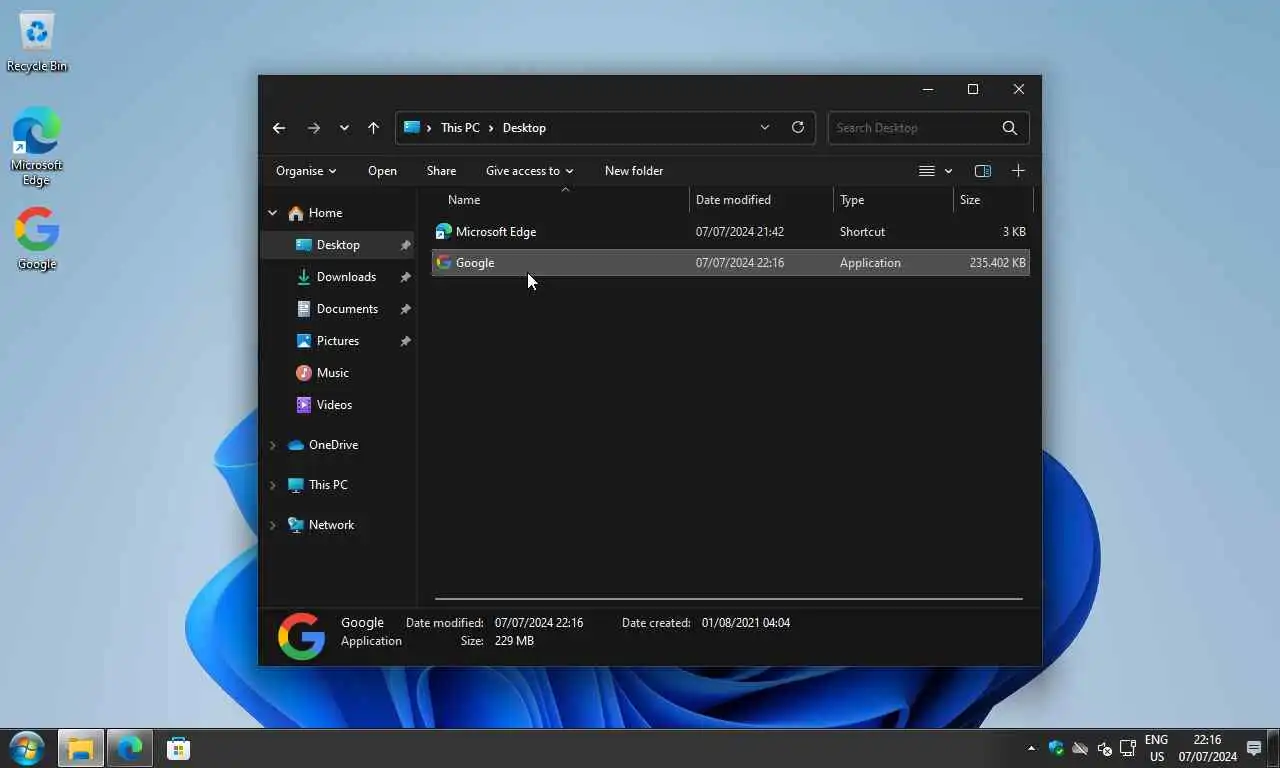1280x768 pixels.
Task: Refresh the Desktop folder view
Action: click(x=798, y=127)
